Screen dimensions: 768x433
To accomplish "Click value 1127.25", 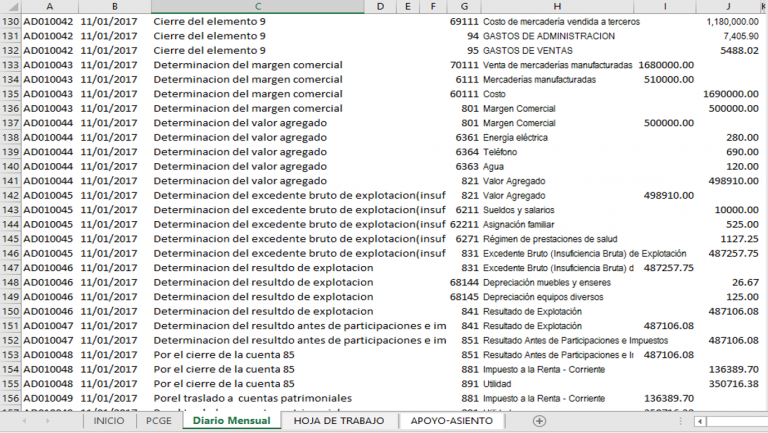I will (x=739, y=239).
